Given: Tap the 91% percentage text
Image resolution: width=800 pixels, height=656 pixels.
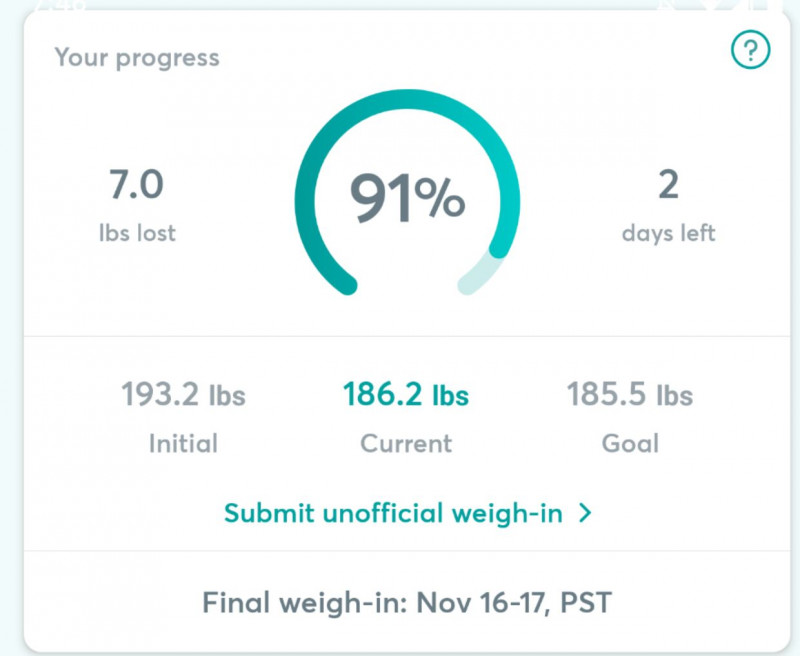Looking at the screenshot, I should pyautogui.click(x=407, y=198).
